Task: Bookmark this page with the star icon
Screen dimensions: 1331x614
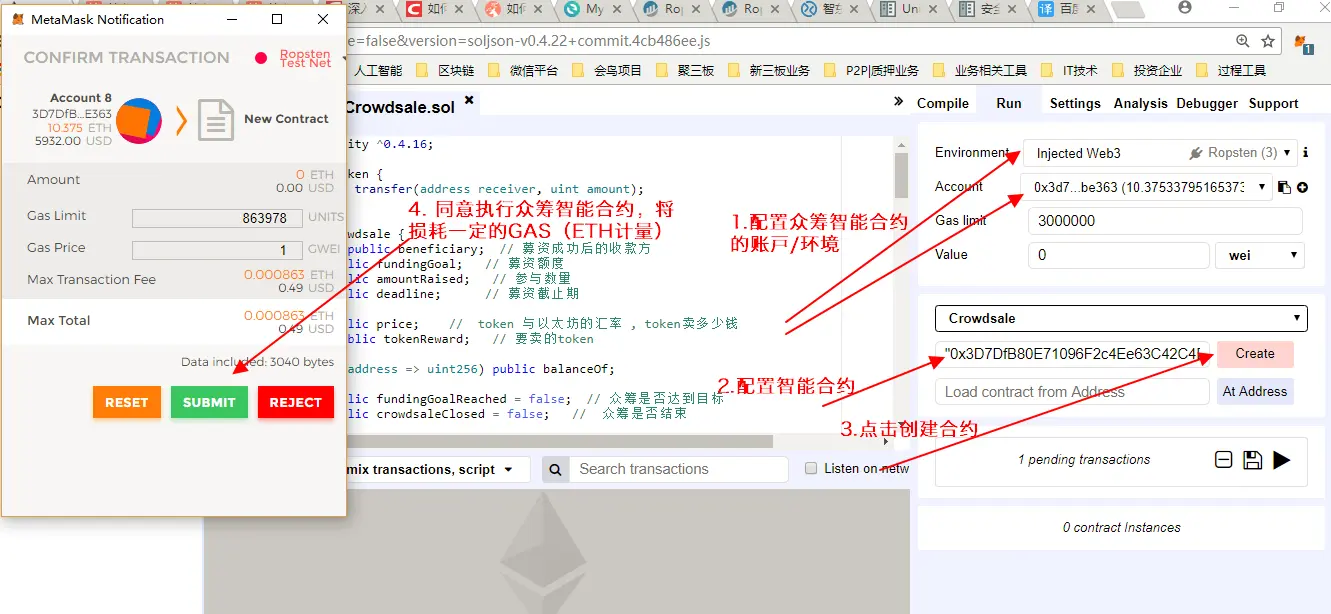Action: [x=1268, y=42]
